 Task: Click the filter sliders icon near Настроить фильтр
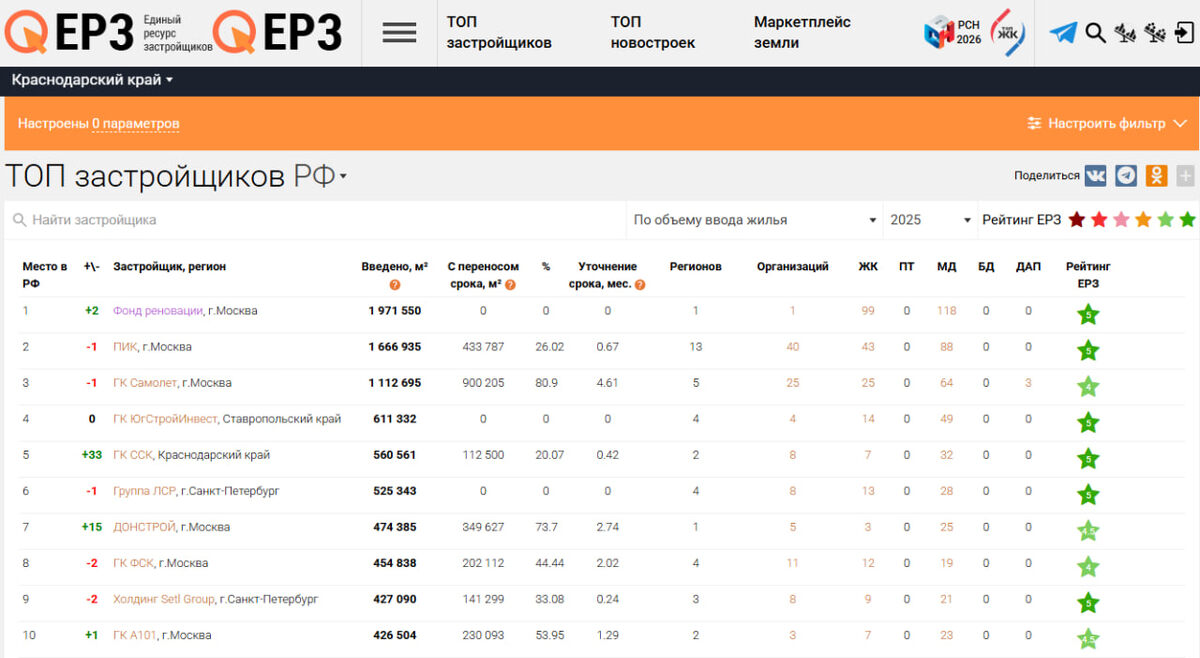(1034, 124)
